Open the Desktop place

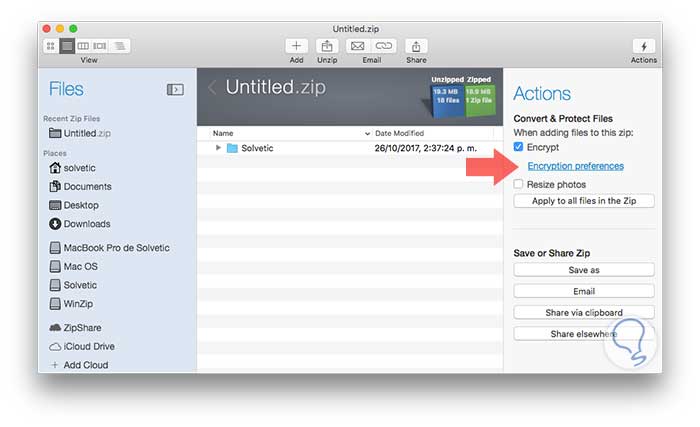click(x=74, y=205)
